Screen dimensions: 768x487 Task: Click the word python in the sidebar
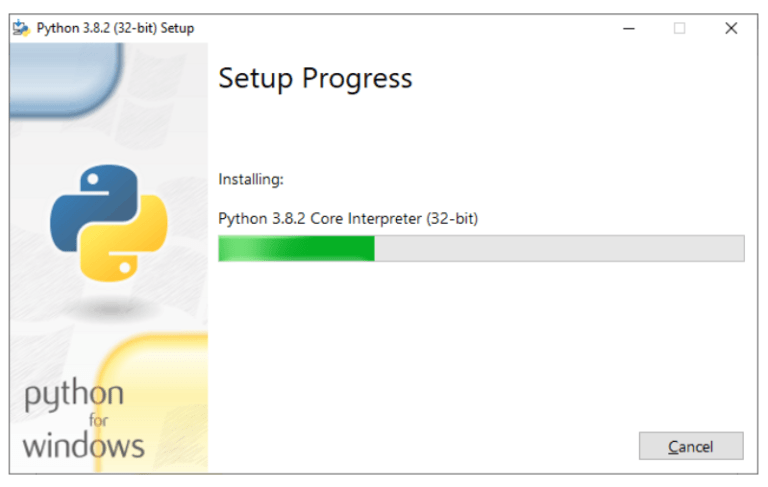[74, 395]
